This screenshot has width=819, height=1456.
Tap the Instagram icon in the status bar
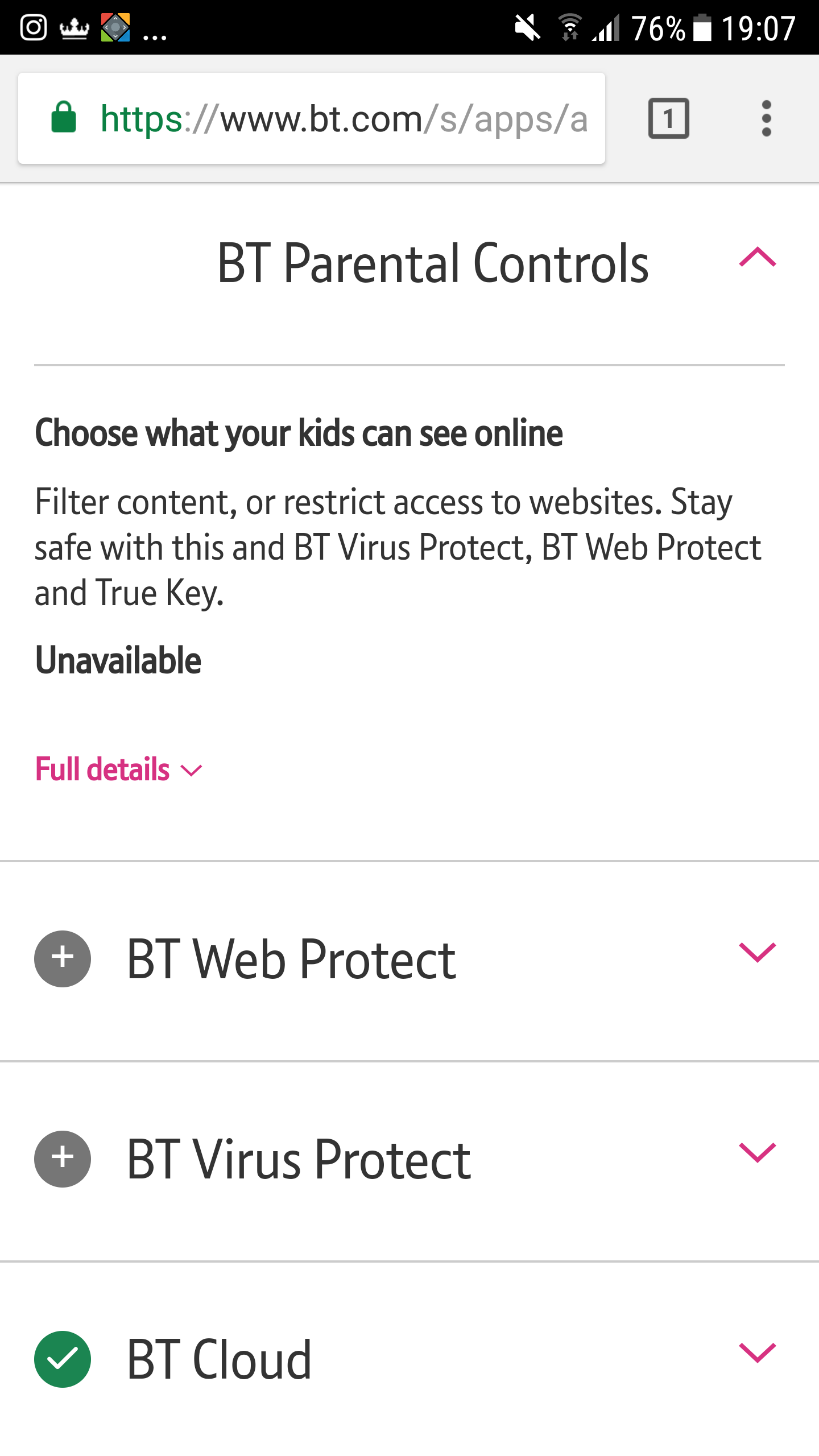[32, 27]
